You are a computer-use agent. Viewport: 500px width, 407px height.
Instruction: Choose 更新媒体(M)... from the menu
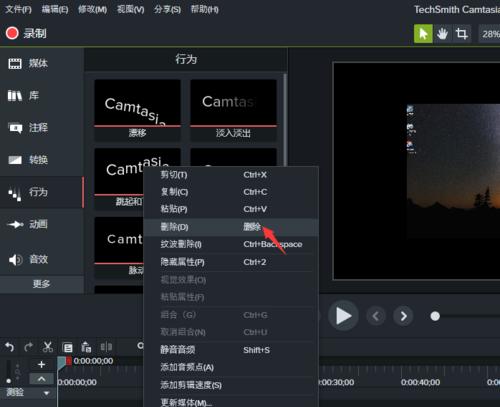point(231,402)
